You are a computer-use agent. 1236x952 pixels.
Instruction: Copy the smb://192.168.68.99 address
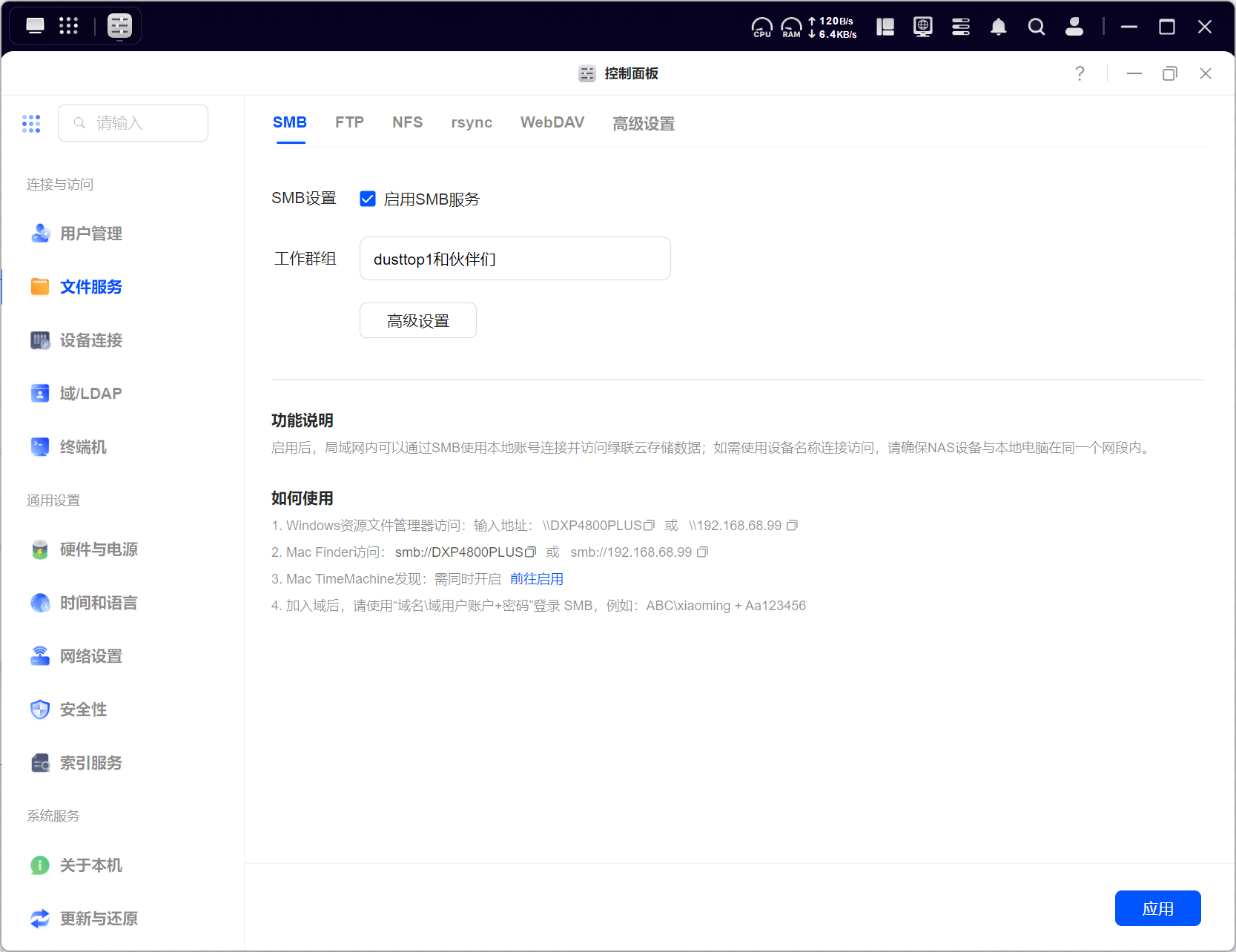[x=702, y=552]
